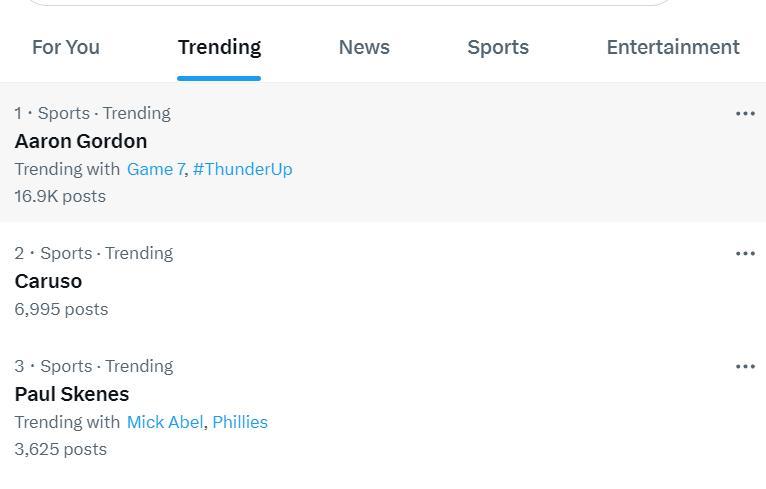Open the Caruso trending topic
Screen dimensions: 766x489
(x=48, y=281)
